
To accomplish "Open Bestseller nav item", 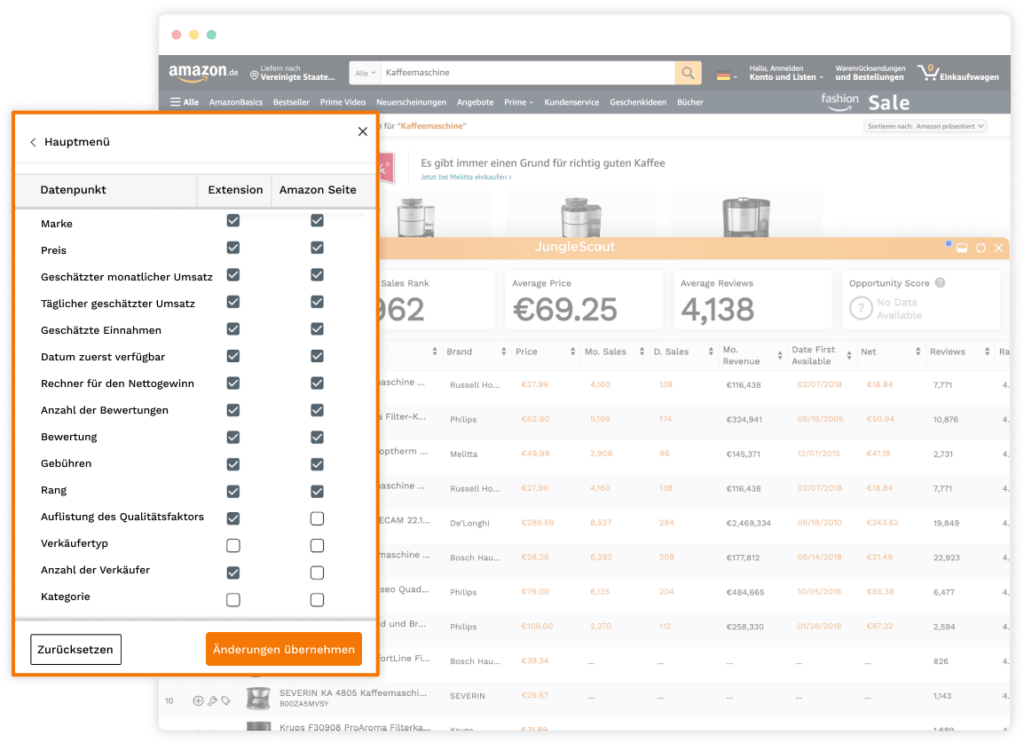I will tap(291, 103).
